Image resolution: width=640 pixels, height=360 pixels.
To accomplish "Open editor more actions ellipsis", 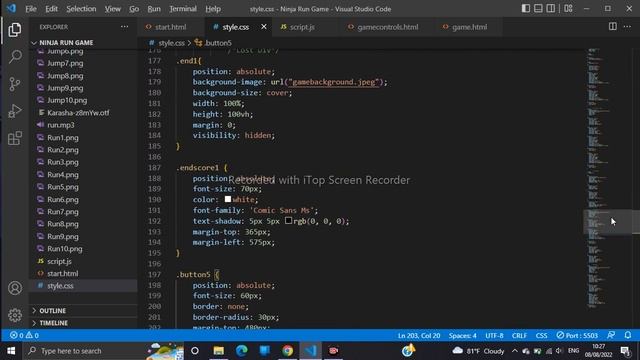I will coord(627,27).
